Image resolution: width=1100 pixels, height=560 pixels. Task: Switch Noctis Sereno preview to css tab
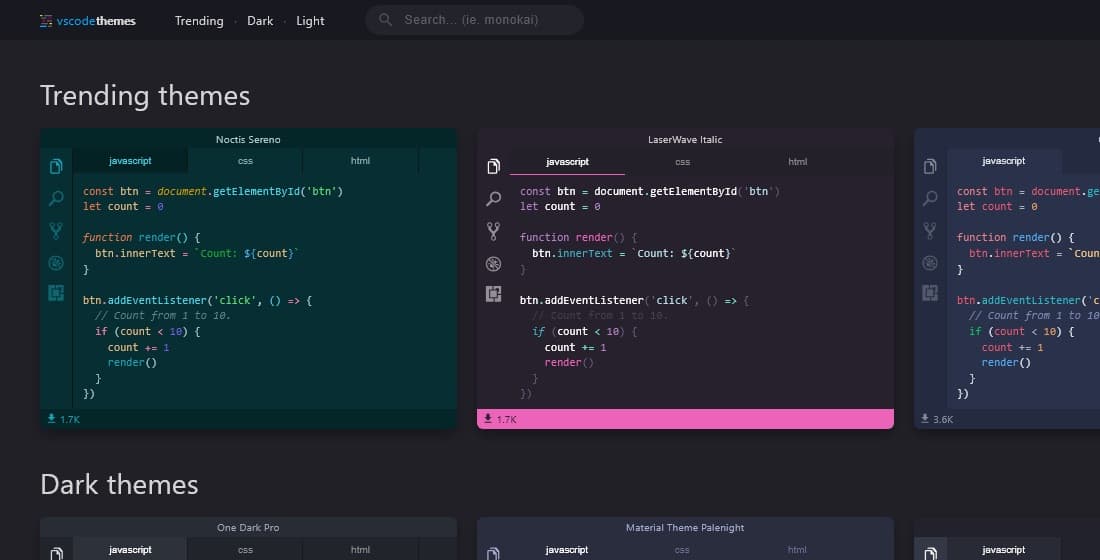pos(245,161)
